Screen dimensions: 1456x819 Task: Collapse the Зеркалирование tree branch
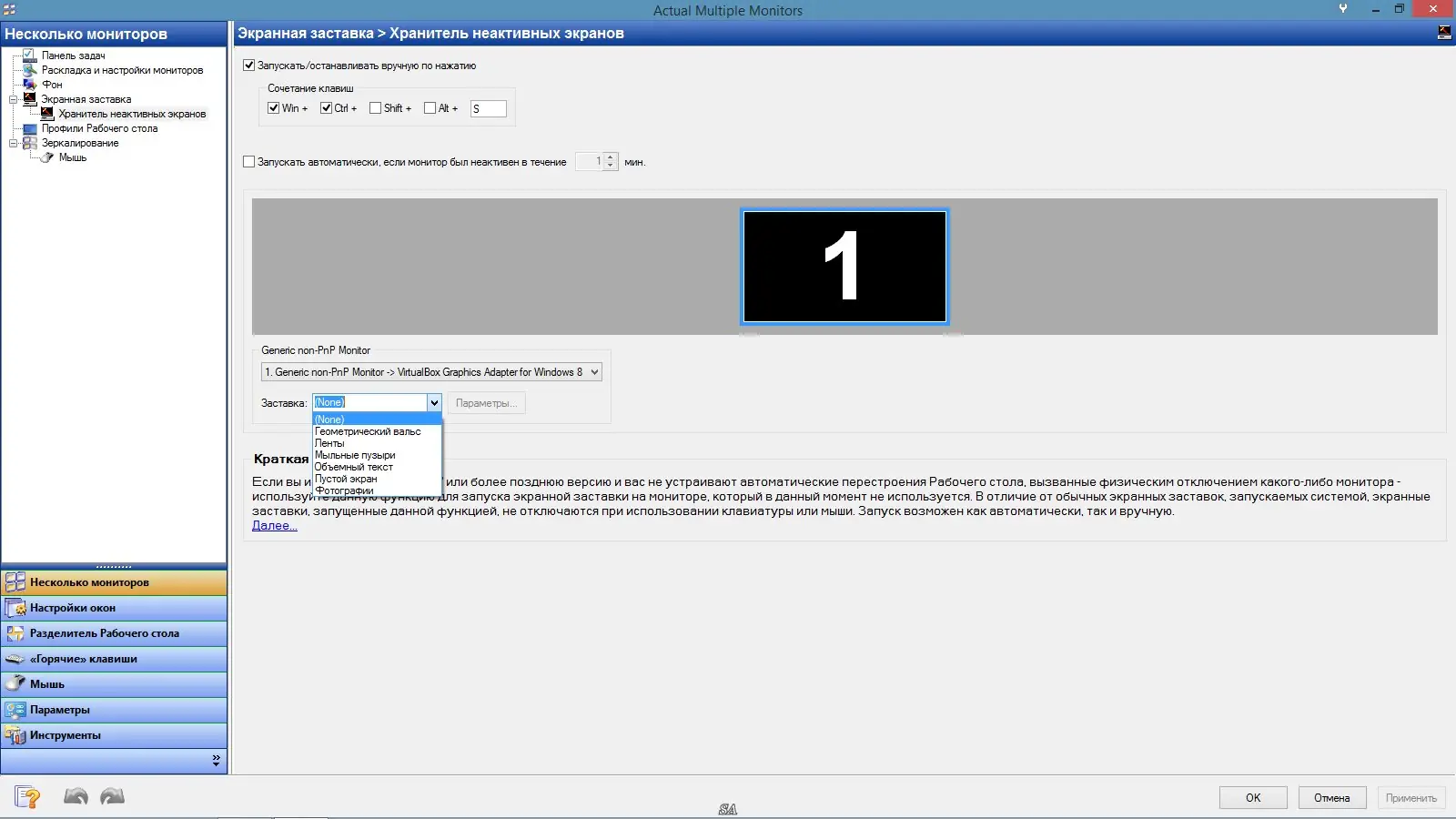[x=15, y=143]
